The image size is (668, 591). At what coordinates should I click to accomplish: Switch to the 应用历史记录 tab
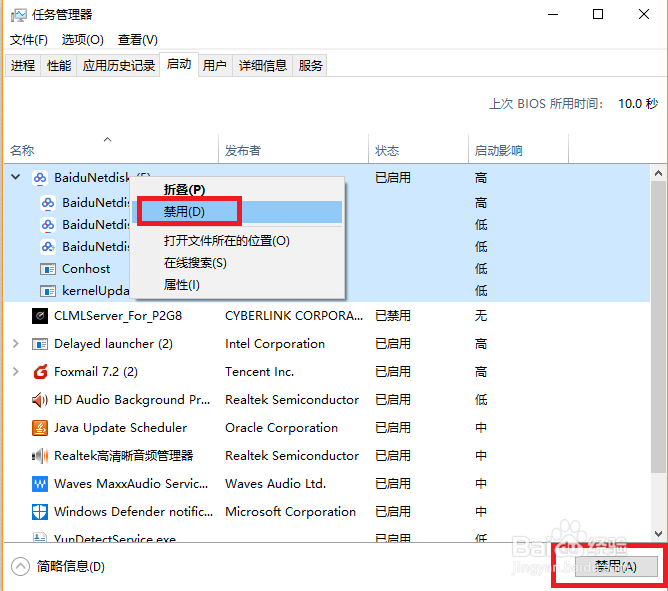click(x=118, y=66)
